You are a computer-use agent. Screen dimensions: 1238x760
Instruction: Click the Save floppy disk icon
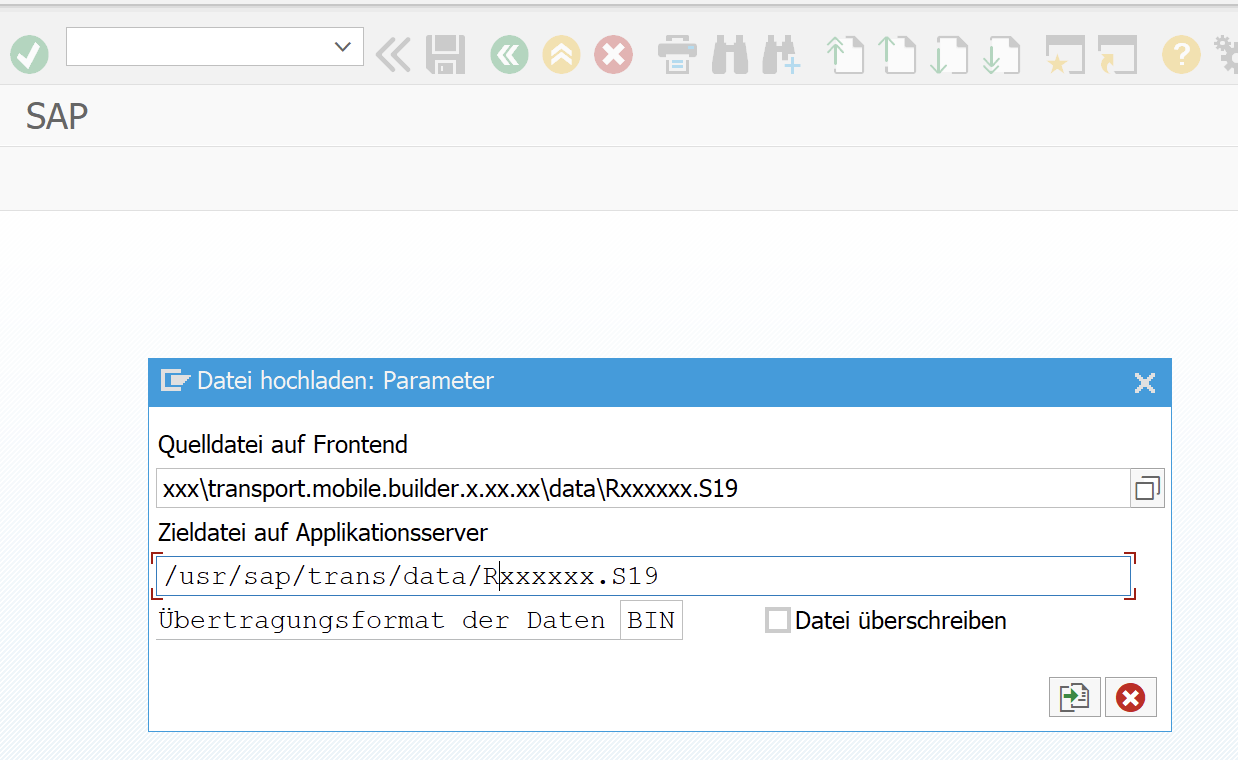click(445, 54)
